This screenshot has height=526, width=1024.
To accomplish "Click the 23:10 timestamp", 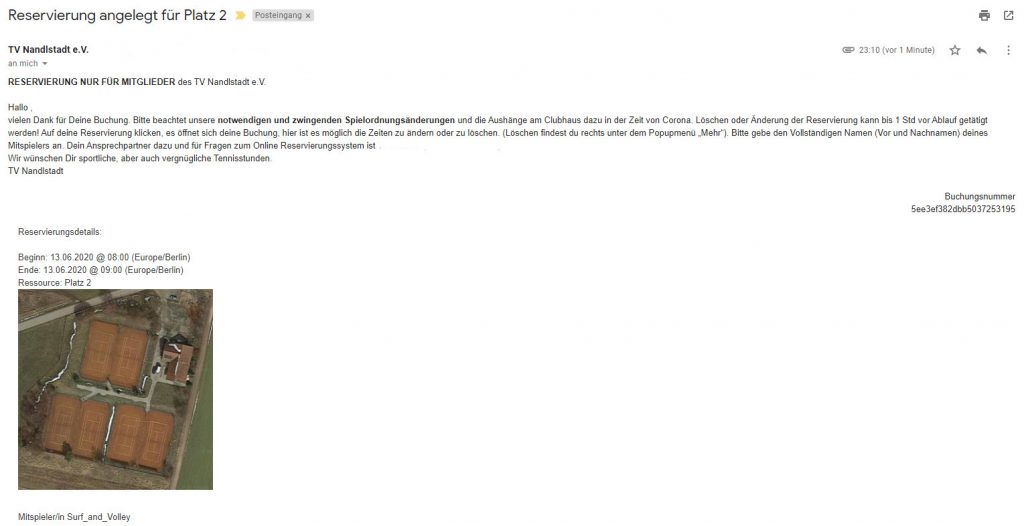I will [x=897, y=50].
